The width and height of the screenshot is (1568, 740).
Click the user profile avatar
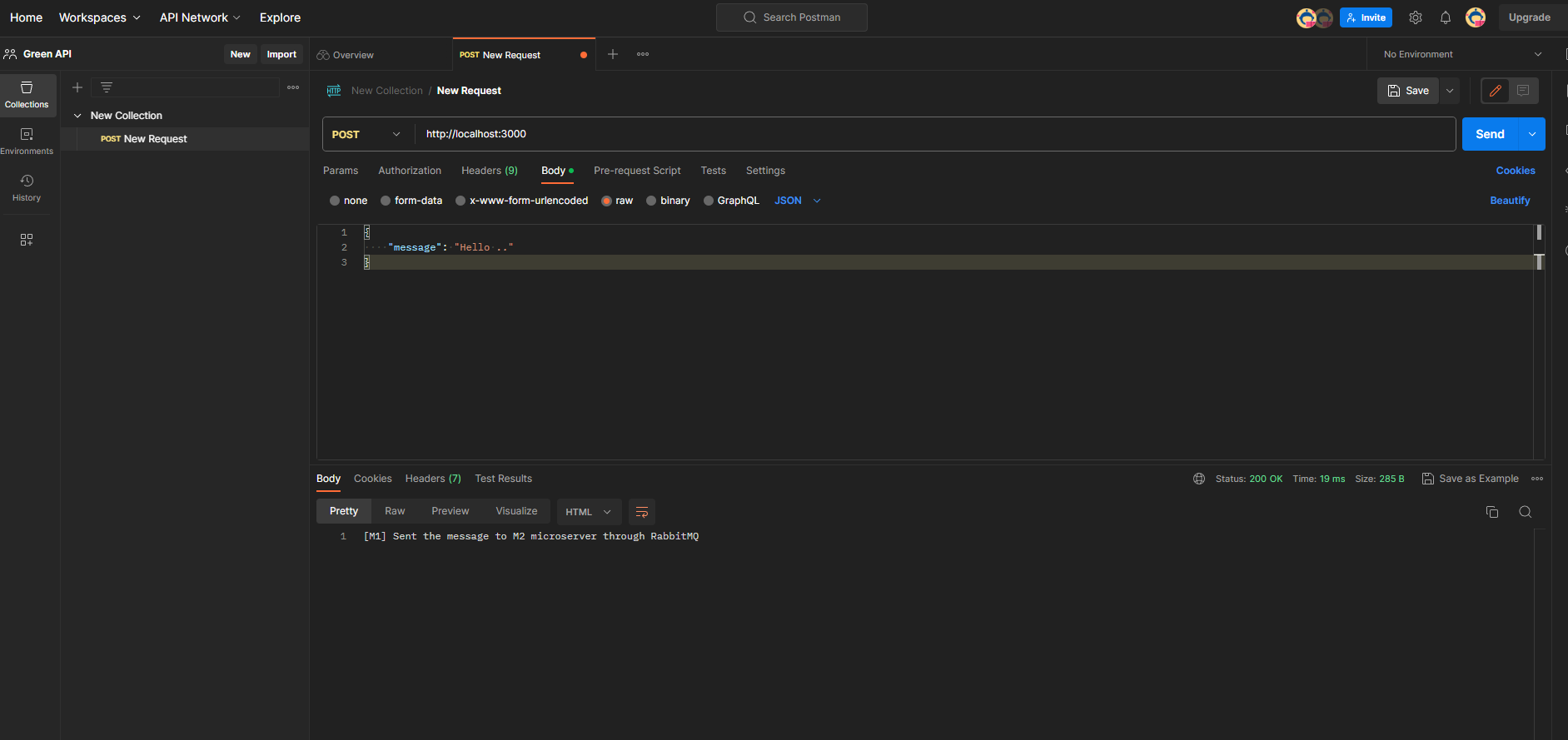click(1476, 17)
